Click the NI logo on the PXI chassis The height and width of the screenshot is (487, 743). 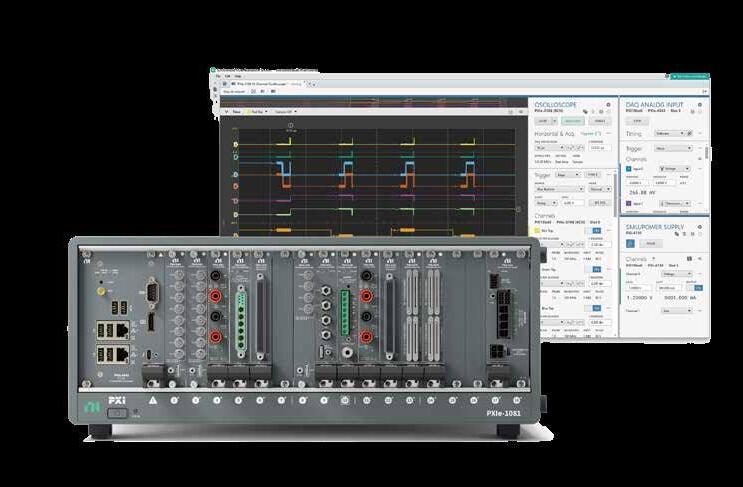tap(92, 407)
